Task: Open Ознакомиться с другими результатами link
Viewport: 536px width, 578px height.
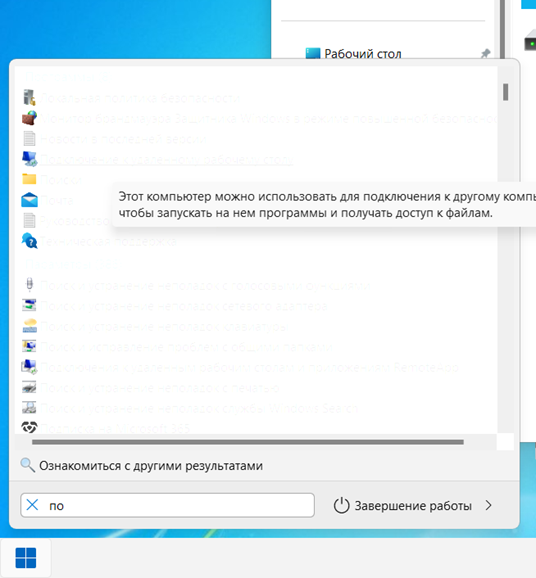Action: (151, 466)
